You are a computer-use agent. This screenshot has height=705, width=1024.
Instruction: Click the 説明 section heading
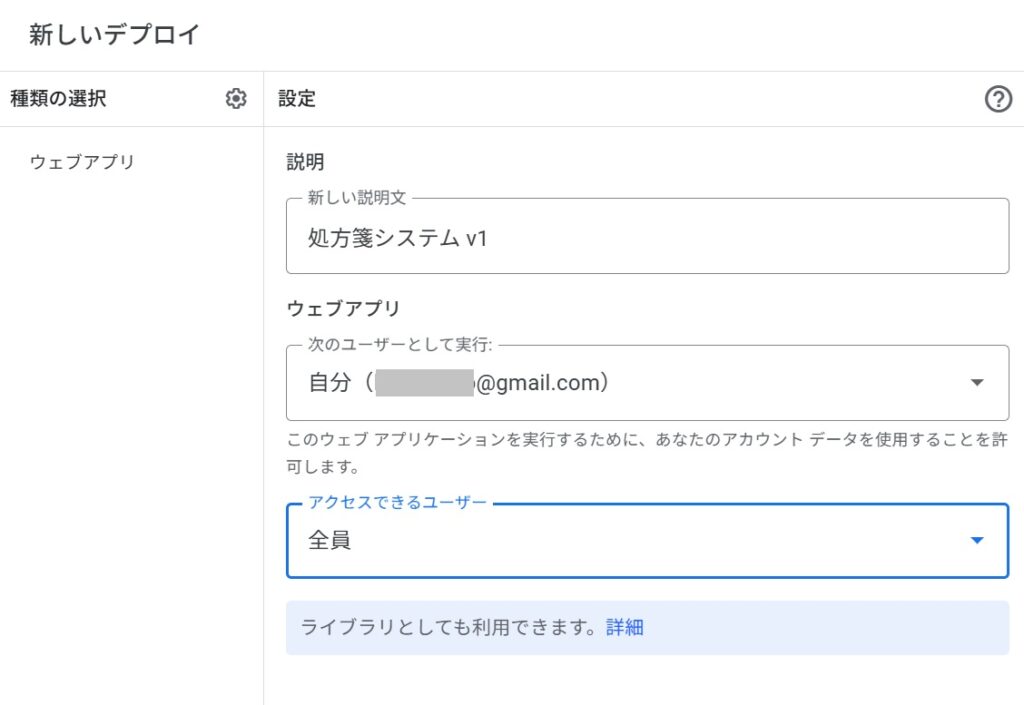pyautogui.click(x=305, y=162)
